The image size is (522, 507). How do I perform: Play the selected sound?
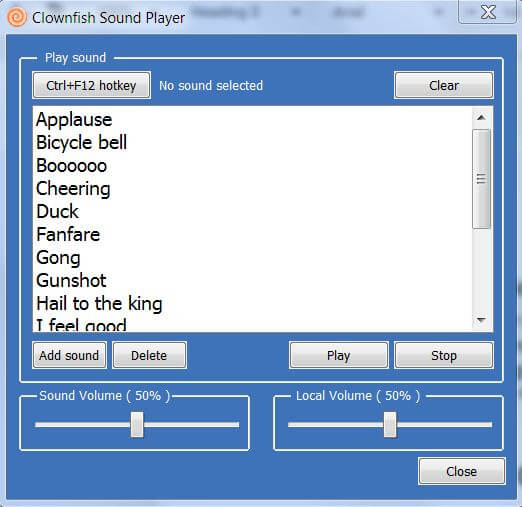click(x=339, y=355)
